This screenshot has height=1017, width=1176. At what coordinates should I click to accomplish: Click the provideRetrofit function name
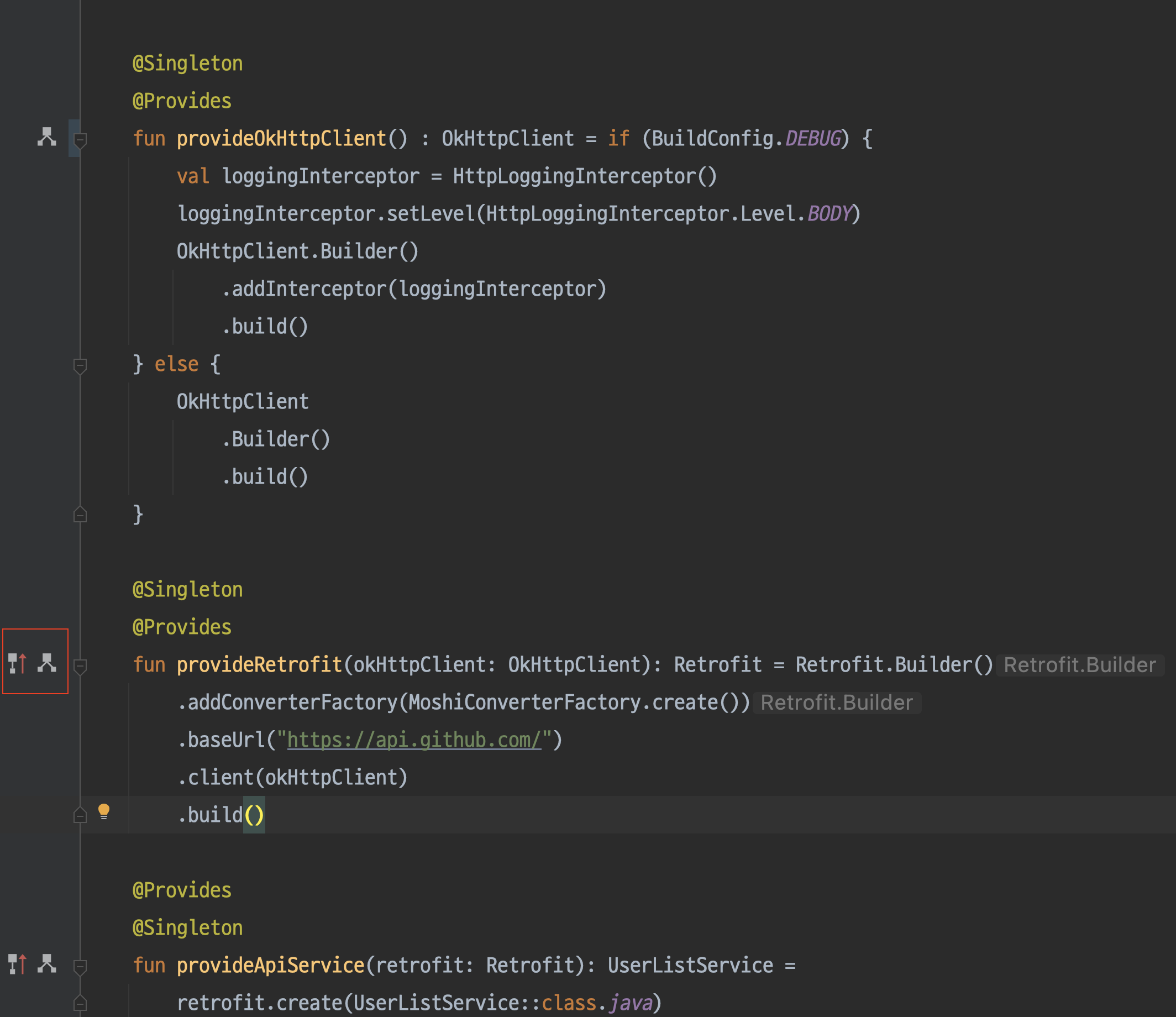(x=259, y=664)
